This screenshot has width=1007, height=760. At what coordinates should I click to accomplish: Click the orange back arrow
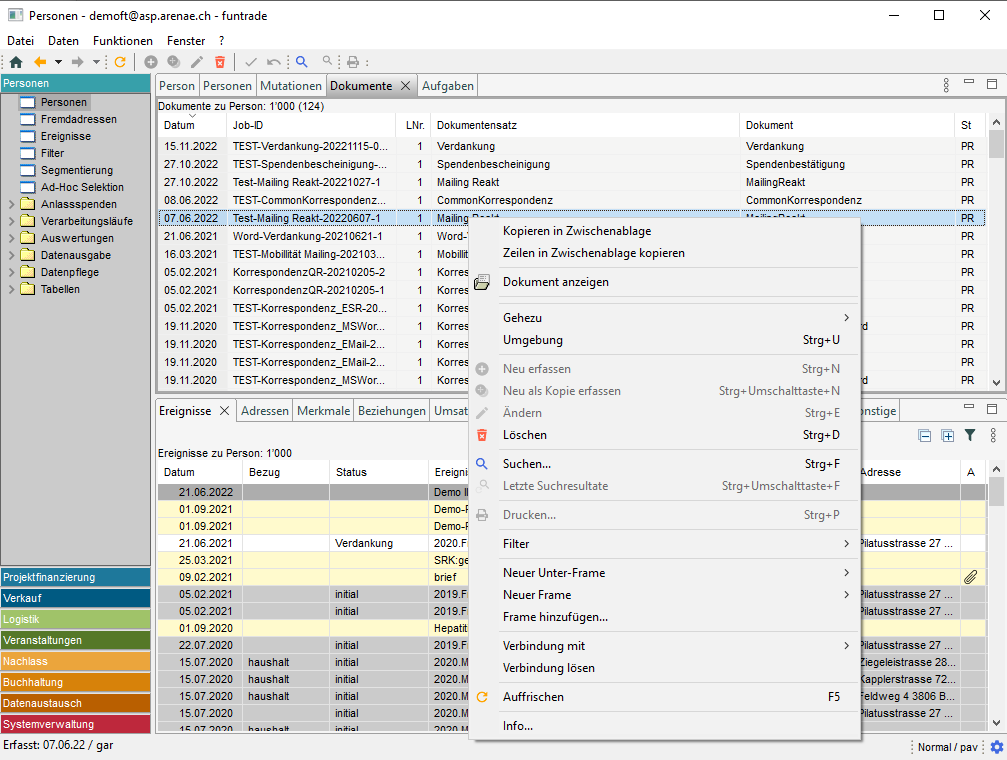[40, 62]
